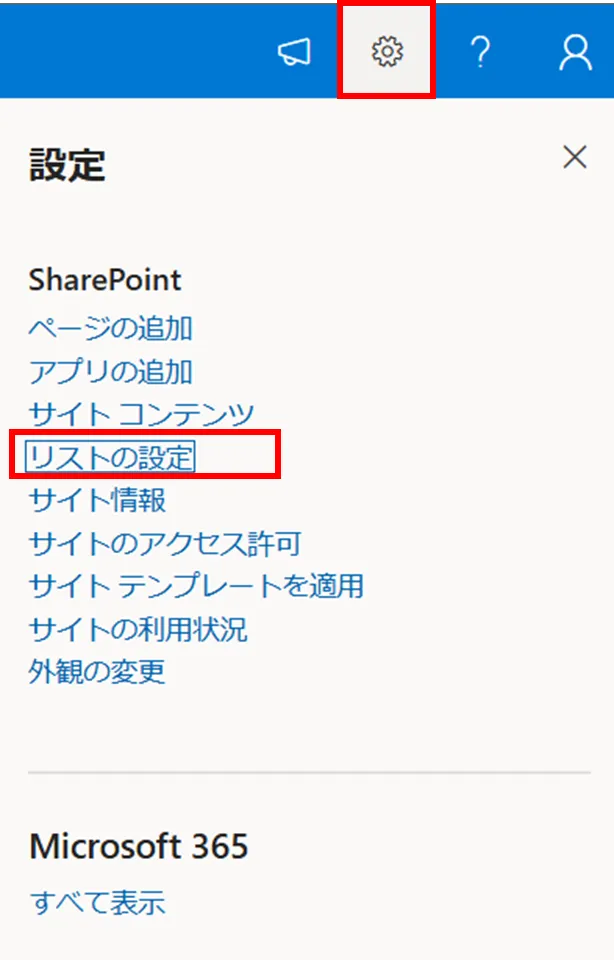Click the megaphone feedback icon
The image size is (614, 960).
click(295, 53)
